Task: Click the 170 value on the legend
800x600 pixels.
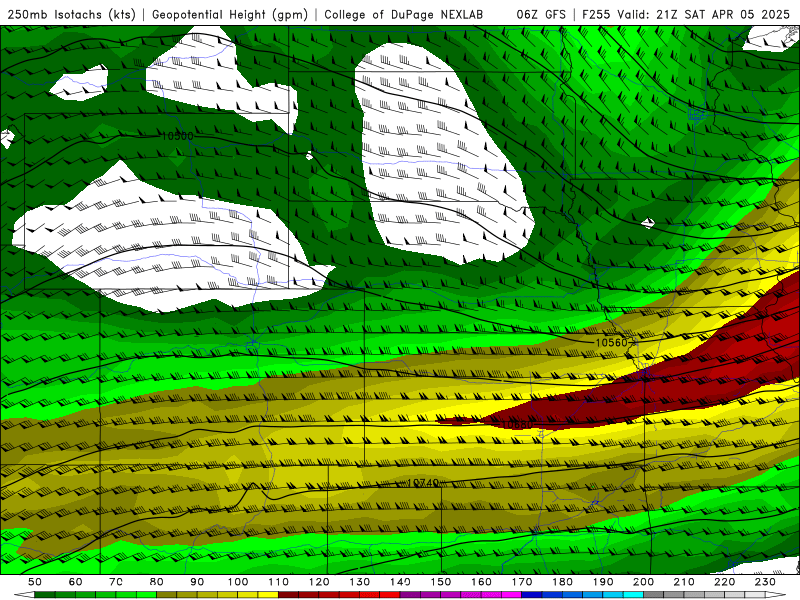Action: 522,582
